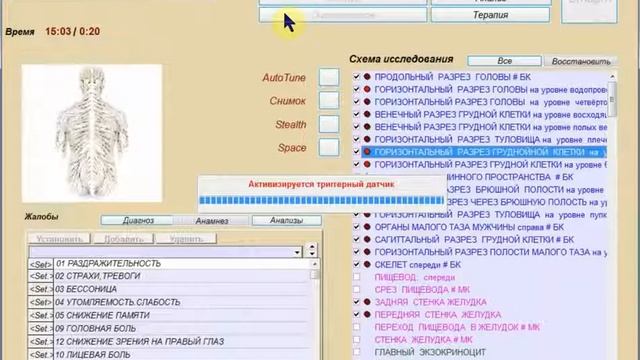Click the Установить button
The width and height of the screenshot is (640, 360).
[59, 239]
